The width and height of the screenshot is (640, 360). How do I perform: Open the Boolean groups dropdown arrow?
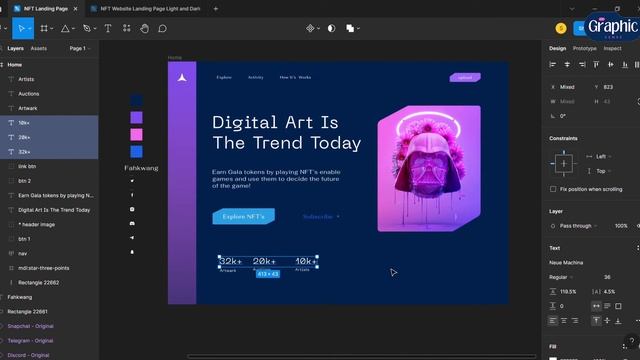pyautogui.click(x=358, y=29)
